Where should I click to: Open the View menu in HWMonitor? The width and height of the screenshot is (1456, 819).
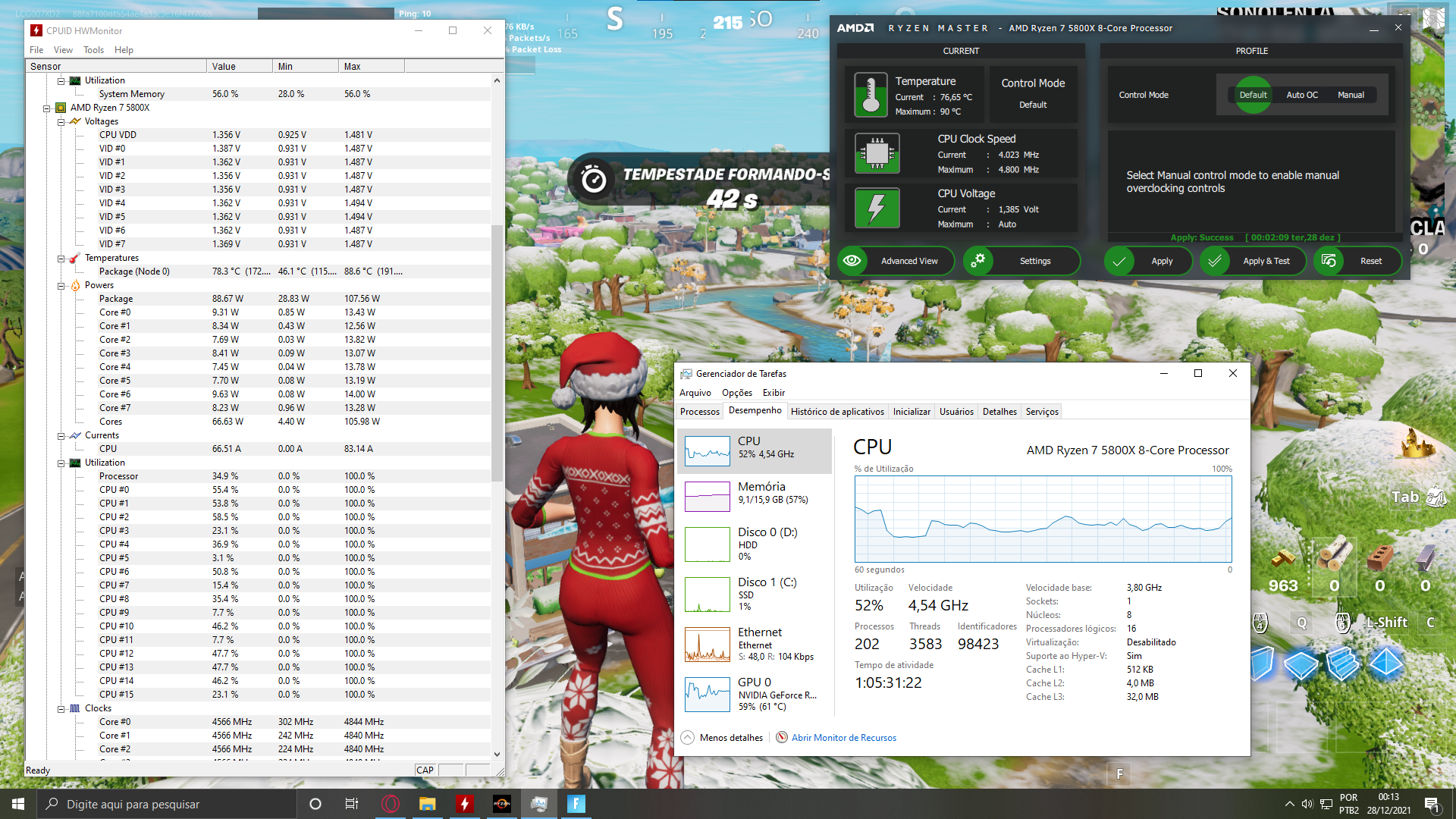[63, 50]
